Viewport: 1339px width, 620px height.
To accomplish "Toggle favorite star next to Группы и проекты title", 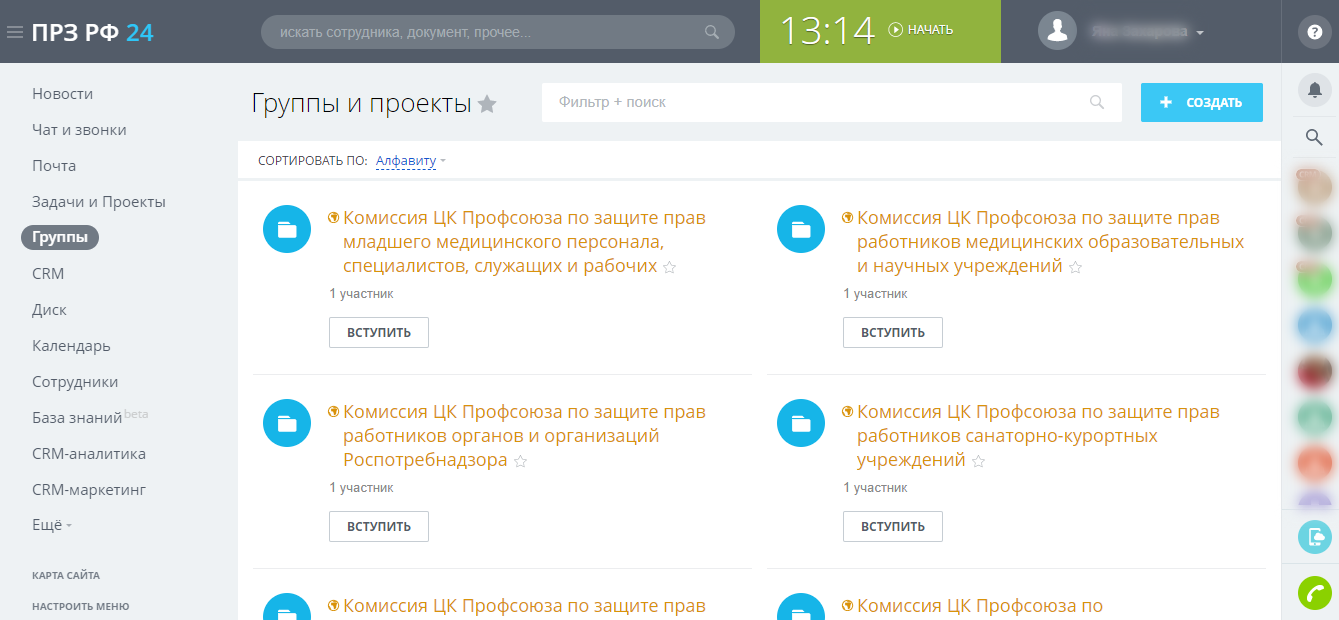I will 487,104.
